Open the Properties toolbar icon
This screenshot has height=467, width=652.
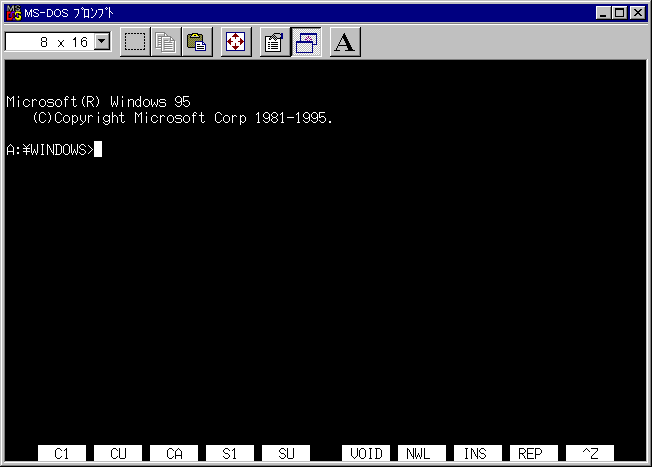(275, 42)
